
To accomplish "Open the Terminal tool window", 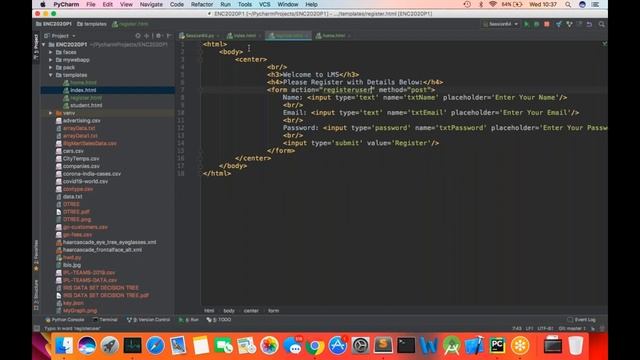I will click(x=105, y=320).
